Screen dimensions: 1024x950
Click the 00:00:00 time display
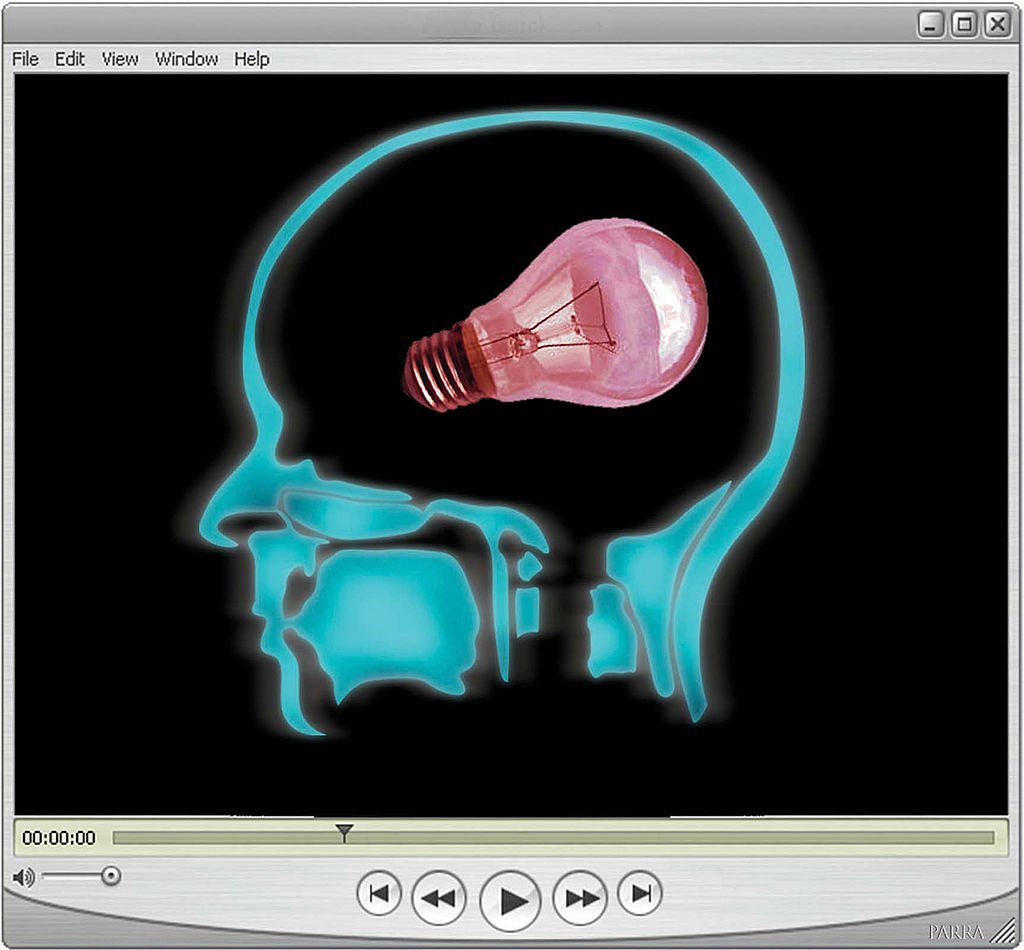click(59, 838)
